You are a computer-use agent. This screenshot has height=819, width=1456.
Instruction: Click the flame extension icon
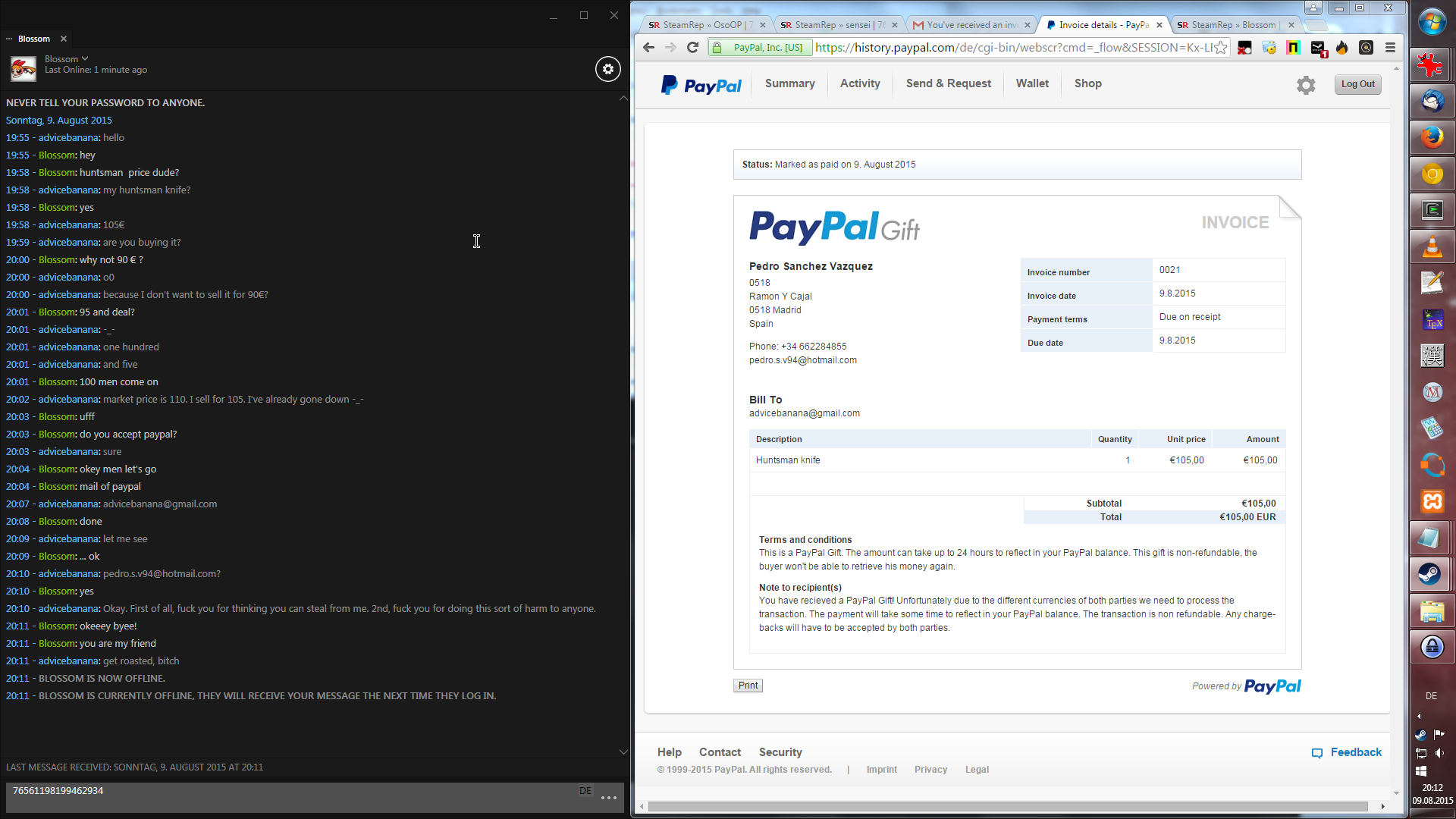coord(1341,48)
